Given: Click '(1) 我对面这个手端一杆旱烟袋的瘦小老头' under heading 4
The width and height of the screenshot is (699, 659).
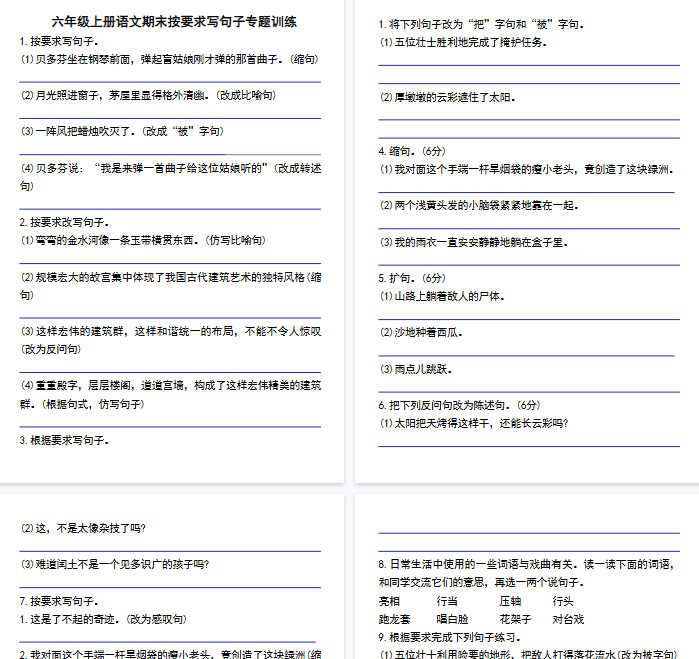Looking at the screenshot, I should tap(526, 169).
